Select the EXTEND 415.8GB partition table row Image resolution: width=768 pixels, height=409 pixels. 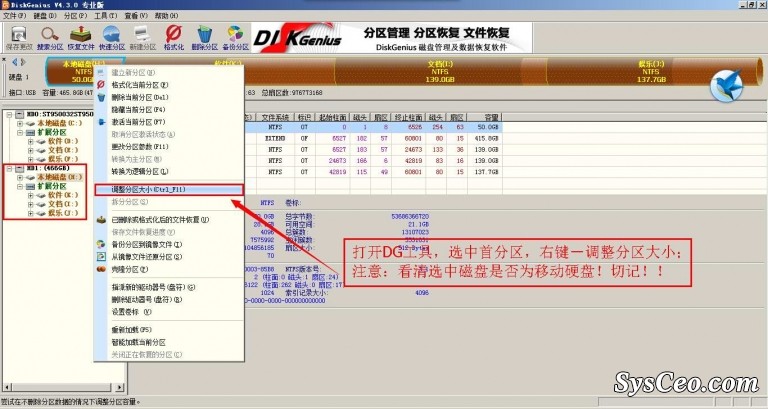[373, 139]
